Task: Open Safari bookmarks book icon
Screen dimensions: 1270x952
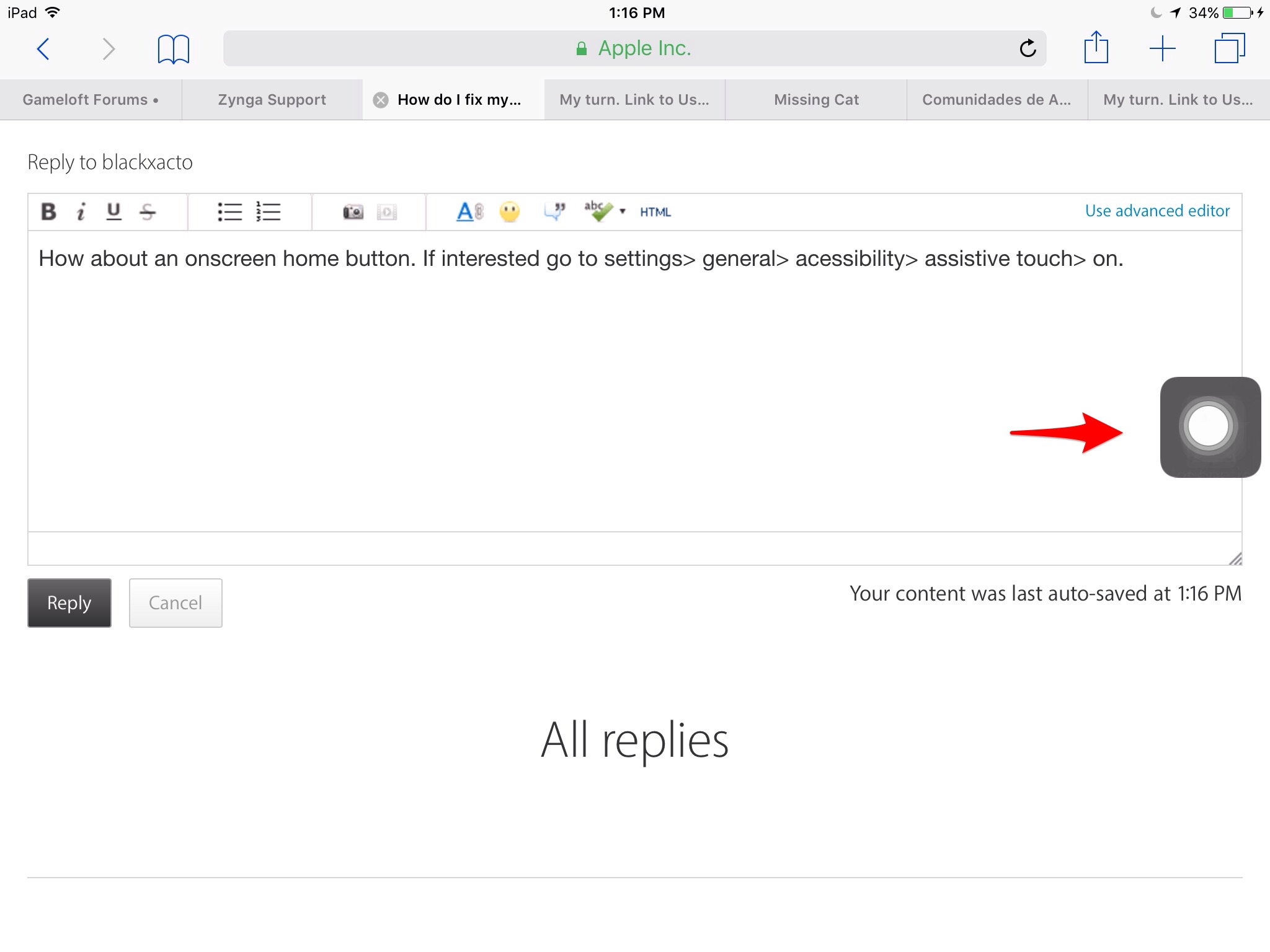Action: [173, 49]
